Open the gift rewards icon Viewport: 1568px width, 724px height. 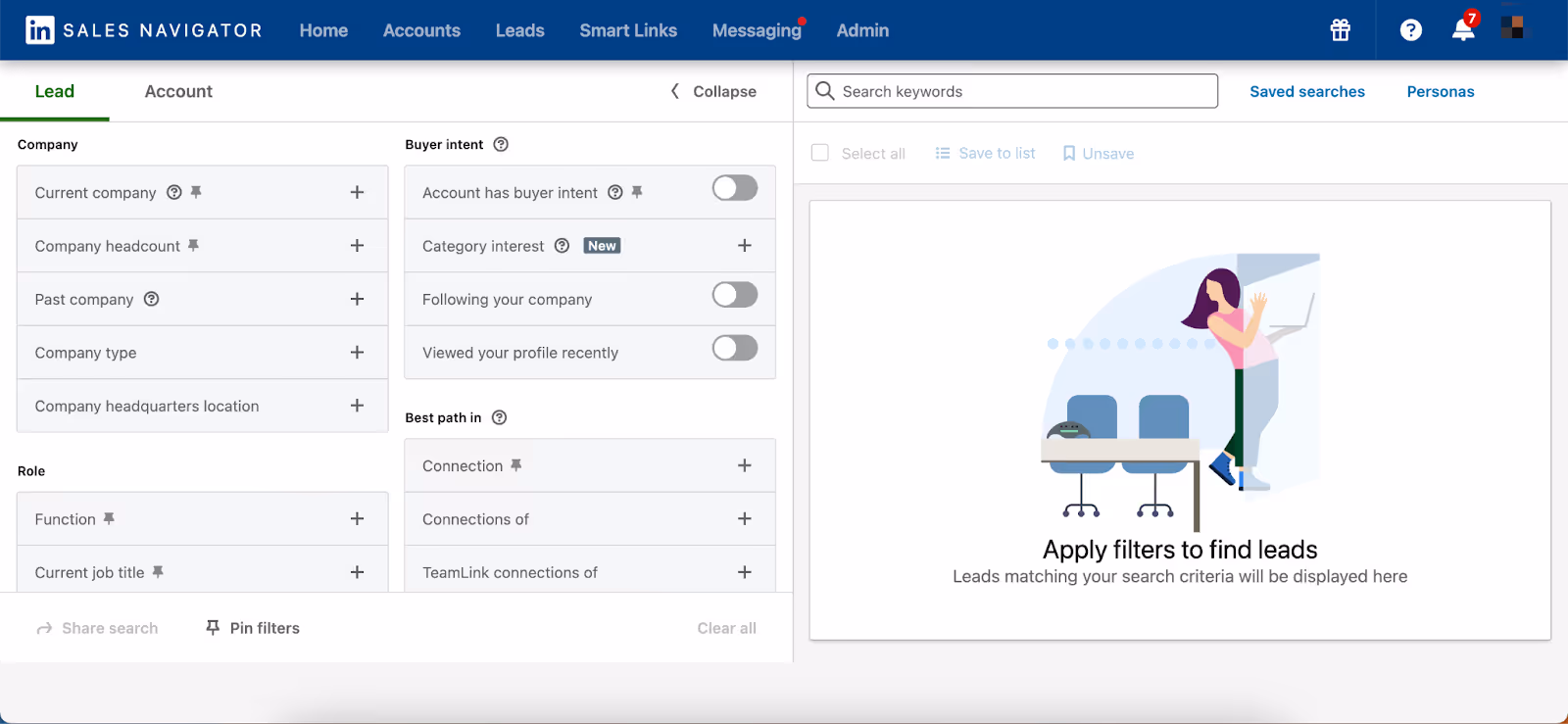pos(1341,30)
